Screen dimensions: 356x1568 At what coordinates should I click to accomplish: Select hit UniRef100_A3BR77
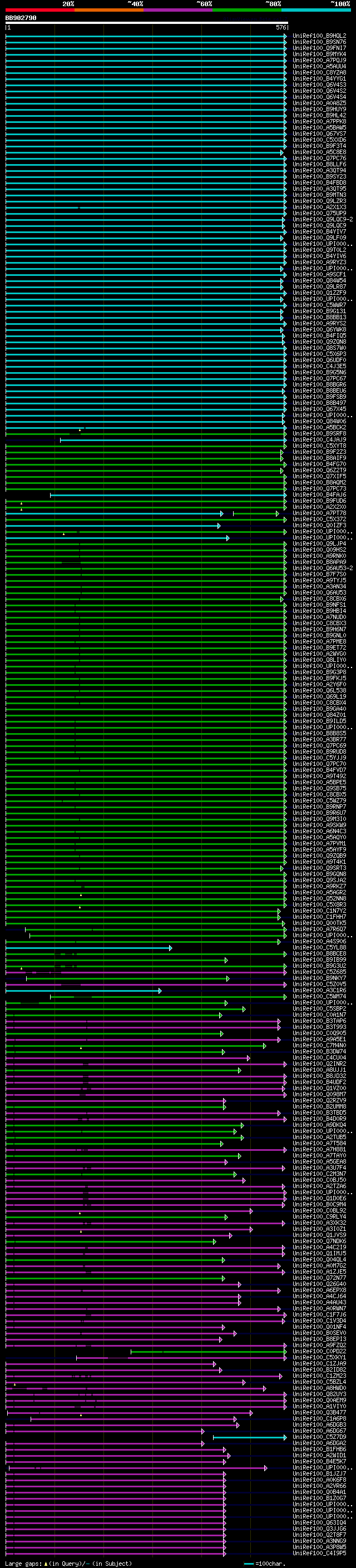(x=319, y=740)
